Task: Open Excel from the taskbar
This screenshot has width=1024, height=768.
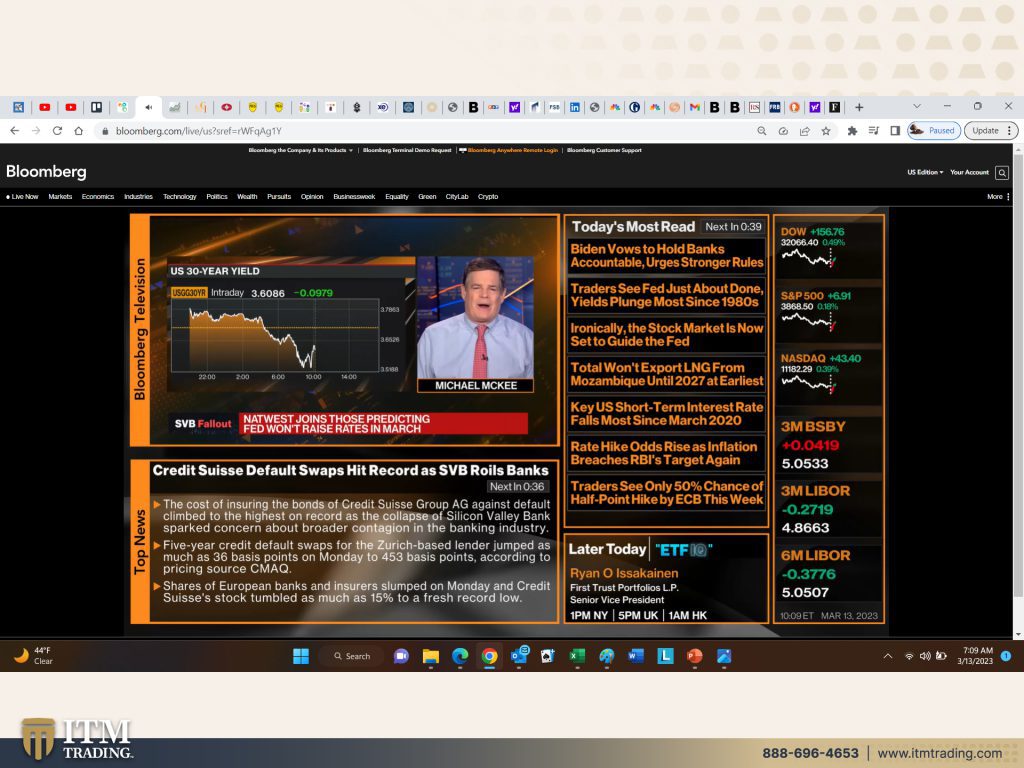Action: [x=577, y=656]
